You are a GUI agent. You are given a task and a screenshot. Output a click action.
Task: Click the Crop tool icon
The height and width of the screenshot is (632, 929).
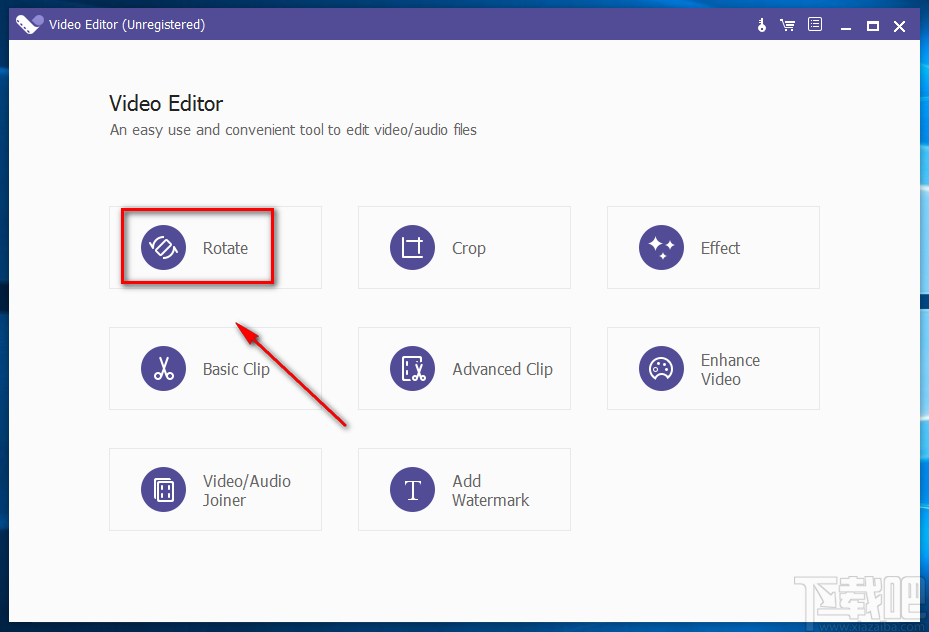(x=412, y=248)
